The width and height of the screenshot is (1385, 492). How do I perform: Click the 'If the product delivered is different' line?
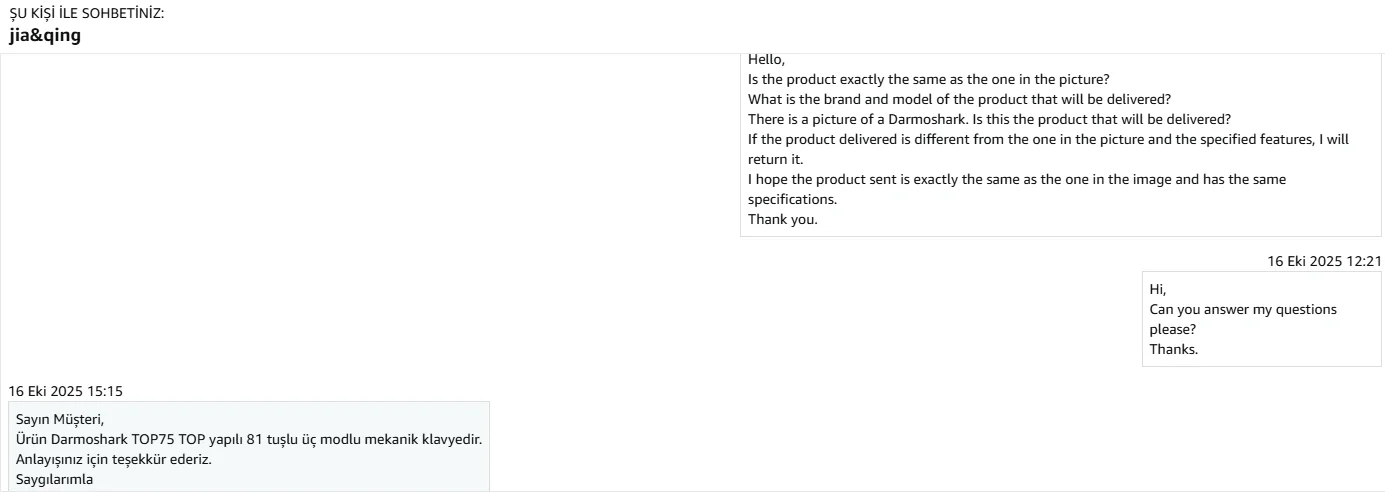pos(1048,139)
